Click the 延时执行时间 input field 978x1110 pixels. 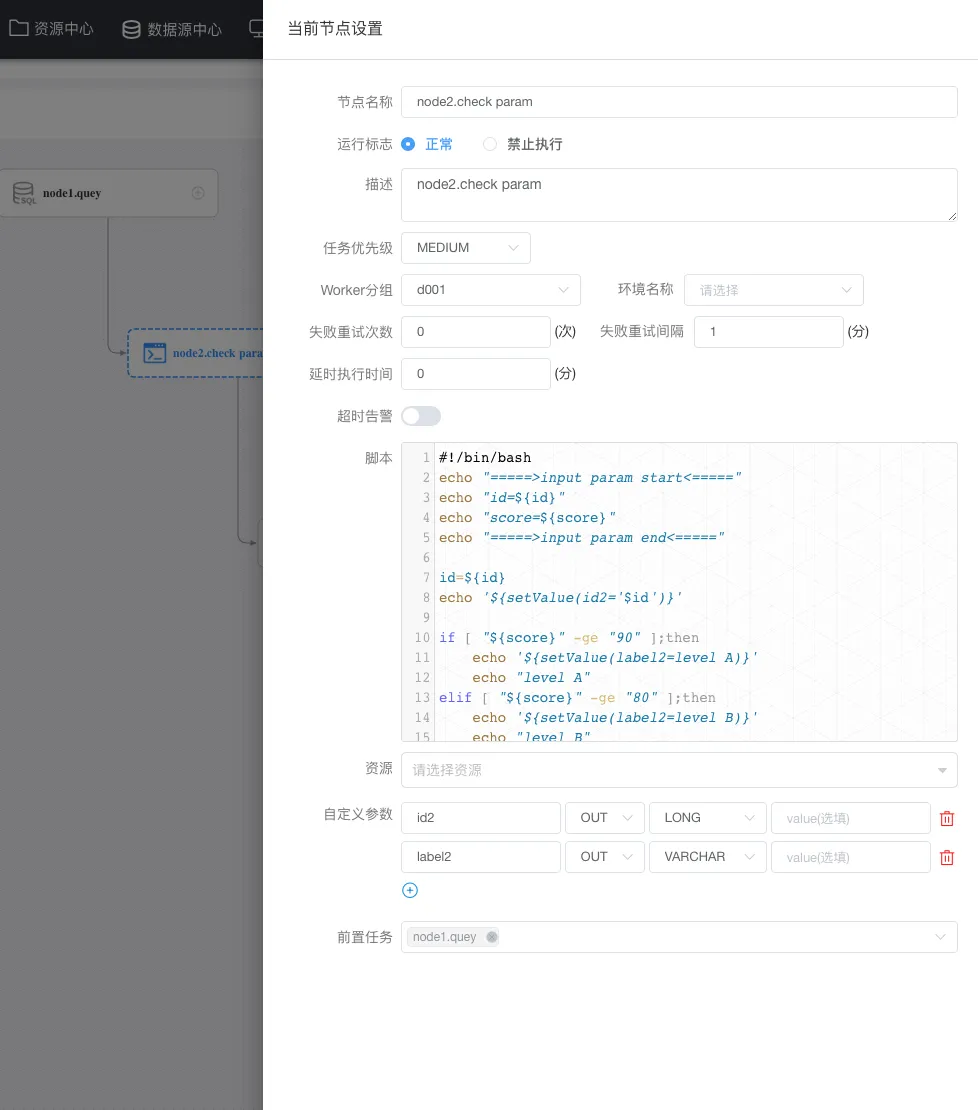point(476,374)
